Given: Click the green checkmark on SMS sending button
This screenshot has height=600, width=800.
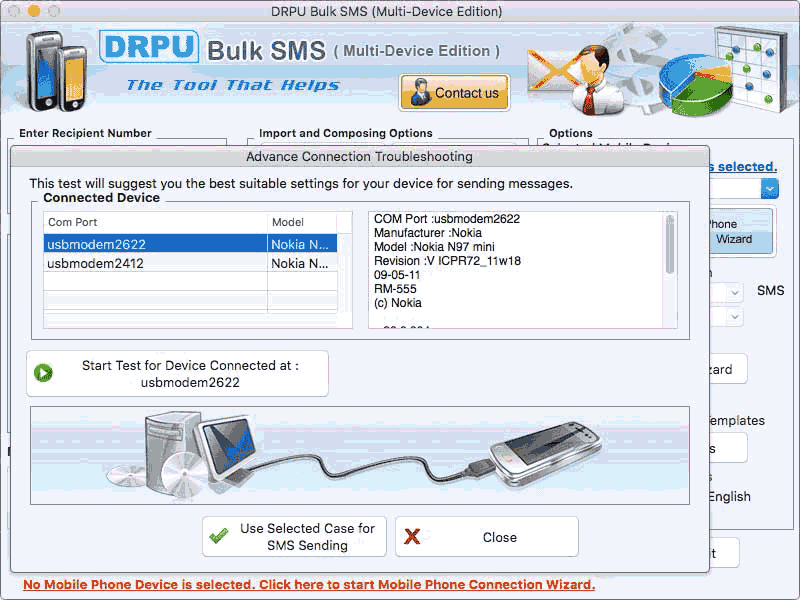Looking at the screenshot, I should pyautogui.click(x=220, y=536).
